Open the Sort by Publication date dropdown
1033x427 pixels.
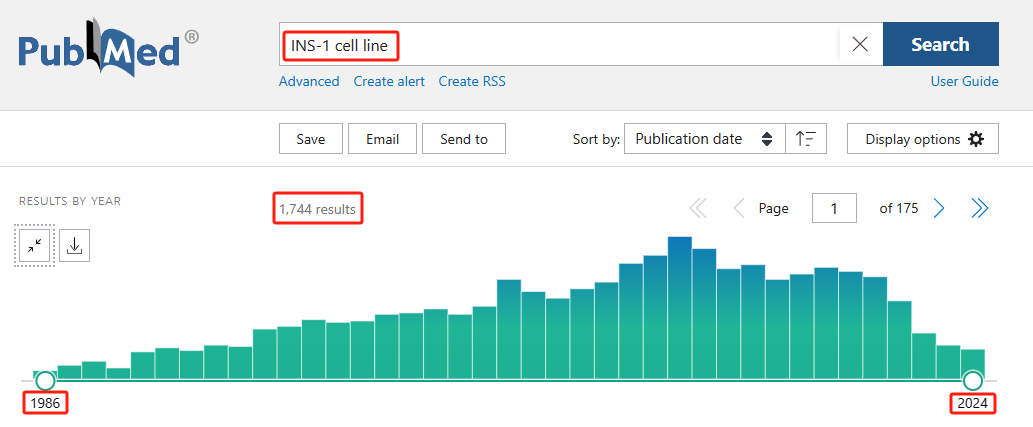(x=704, y=139)
